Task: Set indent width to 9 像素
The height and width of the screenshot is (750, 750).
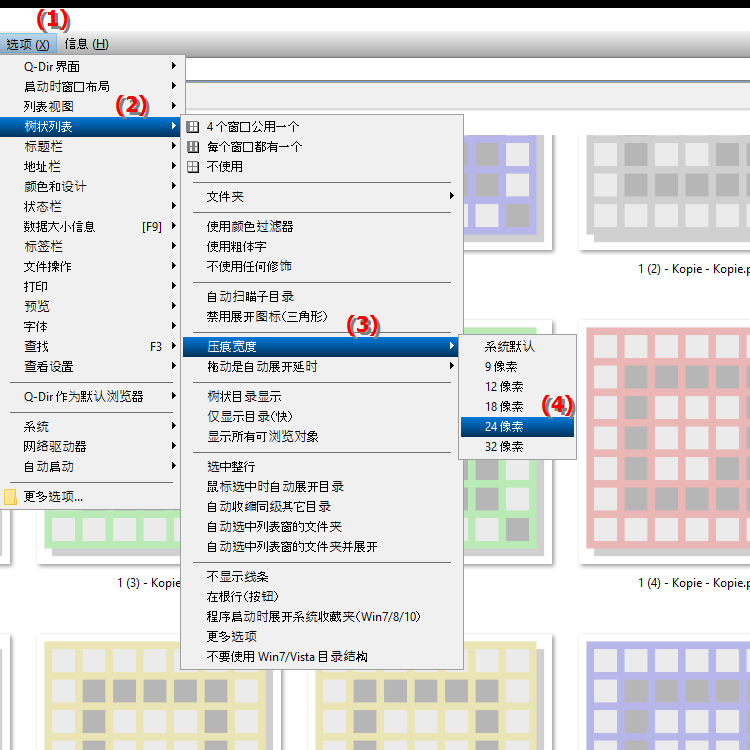Action: point(517,366)
